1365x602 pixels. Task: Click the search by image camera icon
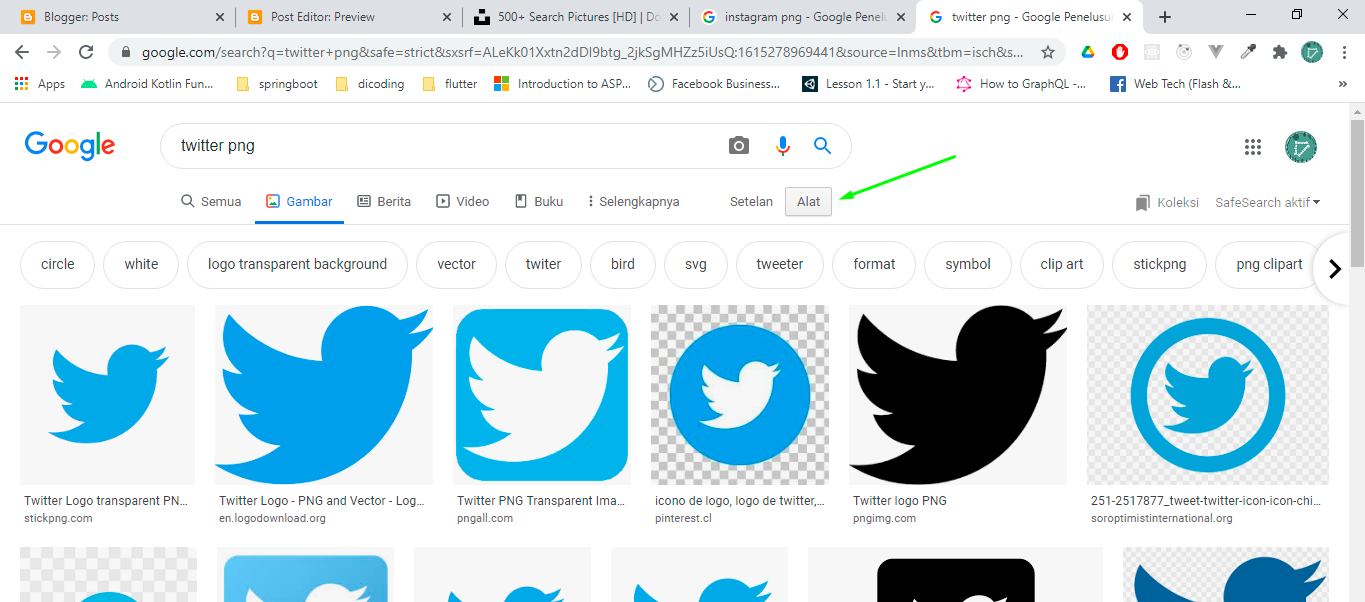pyautogui.click(x=738, y=146)
